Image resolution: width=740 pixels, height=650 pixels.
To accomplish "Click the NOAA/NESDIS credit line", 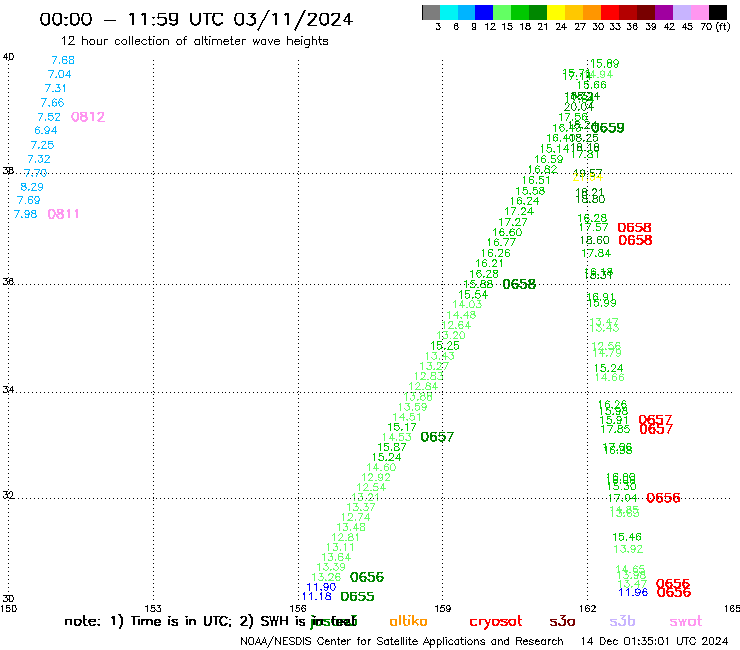I will point(402,641).
